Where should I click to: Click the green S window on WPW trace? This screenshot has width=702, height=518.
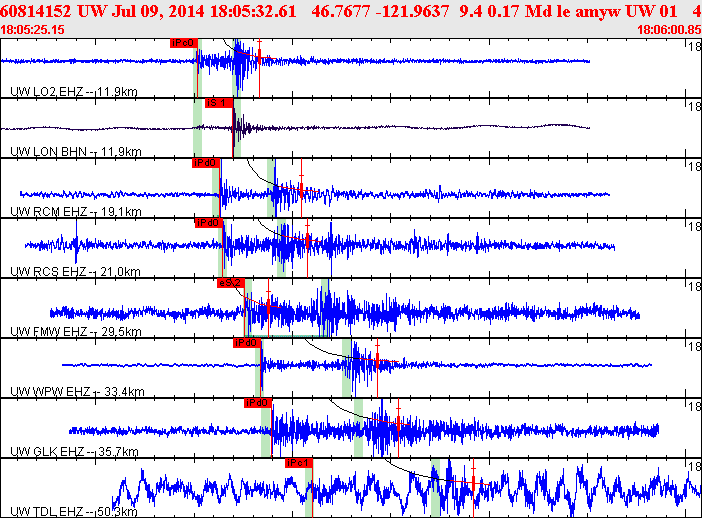point(347,368)
